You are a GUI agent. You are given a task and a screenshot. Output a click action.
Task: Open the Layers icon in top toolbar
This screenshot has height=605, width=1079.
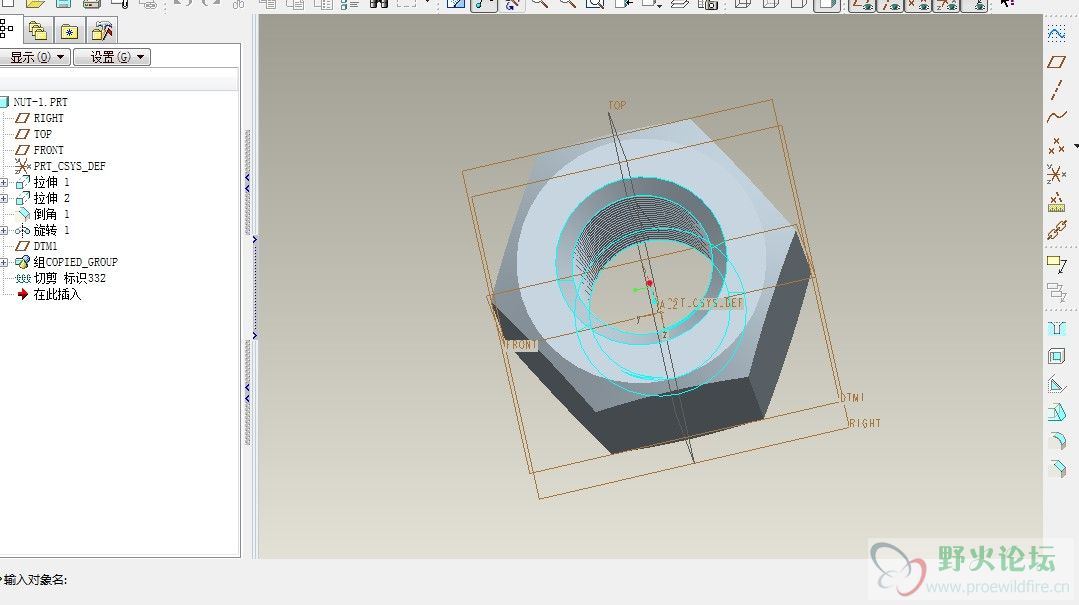[x=679, y=4]
